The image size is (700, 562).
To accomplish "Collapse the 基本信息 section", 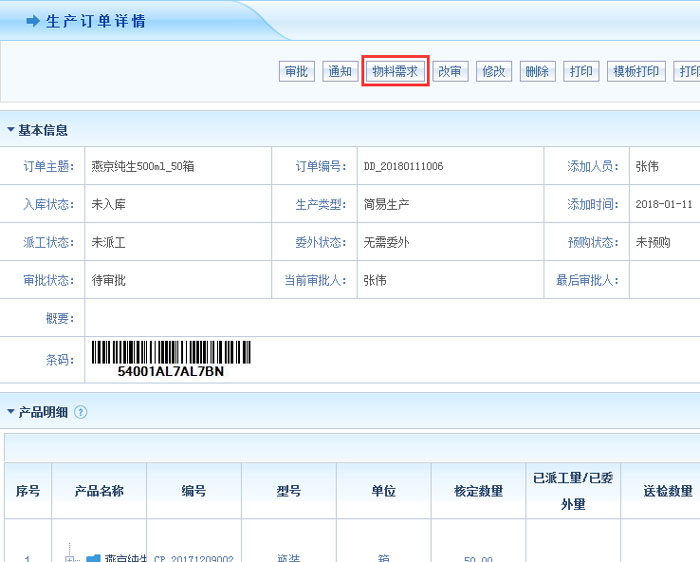I will [x=11, y=130].
